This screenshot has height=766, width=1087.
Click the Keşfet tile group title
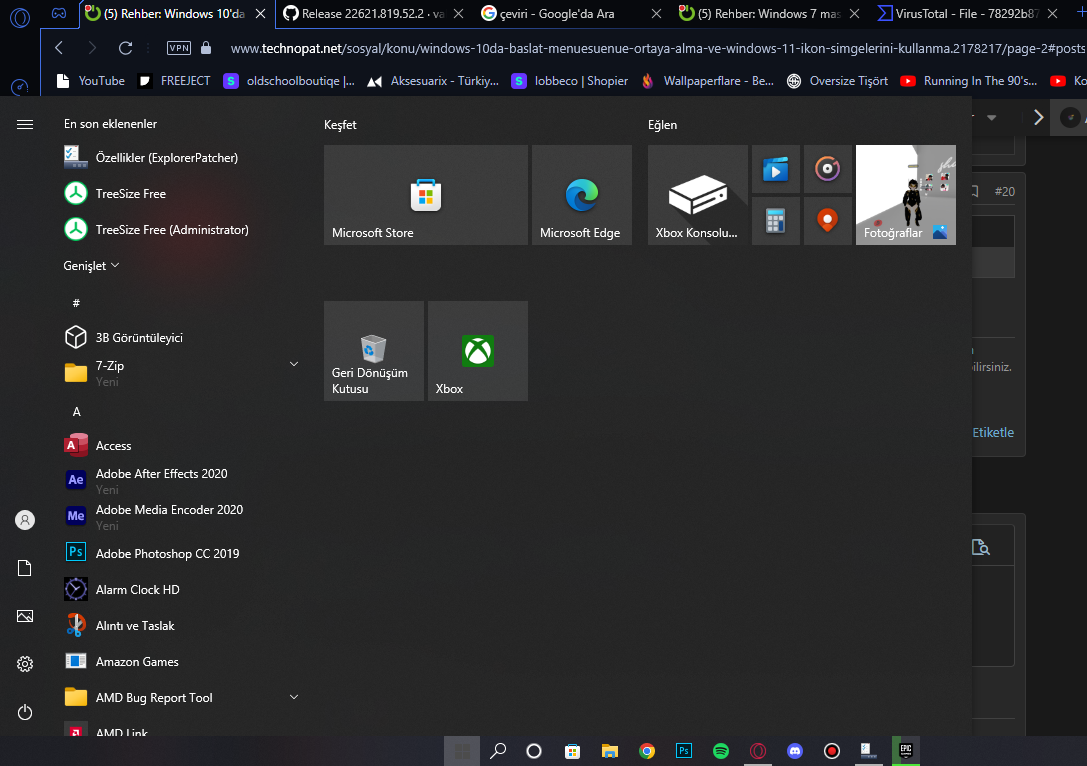pos(340,125)
